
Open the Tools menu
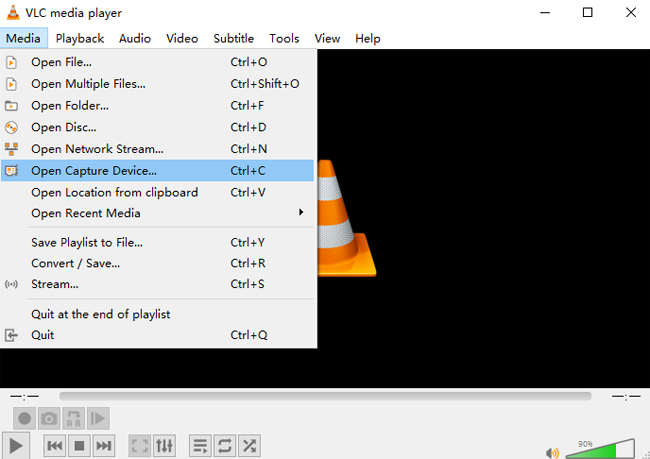(x=284, y=38)
